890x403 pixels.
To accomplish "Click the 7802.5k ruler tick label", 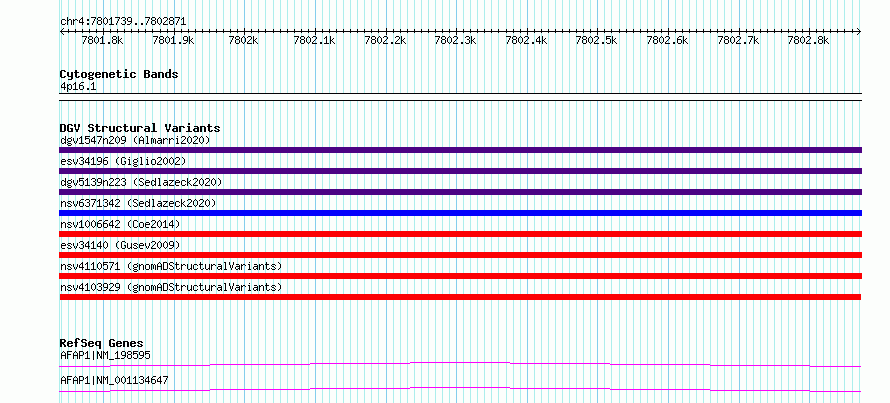I will [x=597, y=41].
